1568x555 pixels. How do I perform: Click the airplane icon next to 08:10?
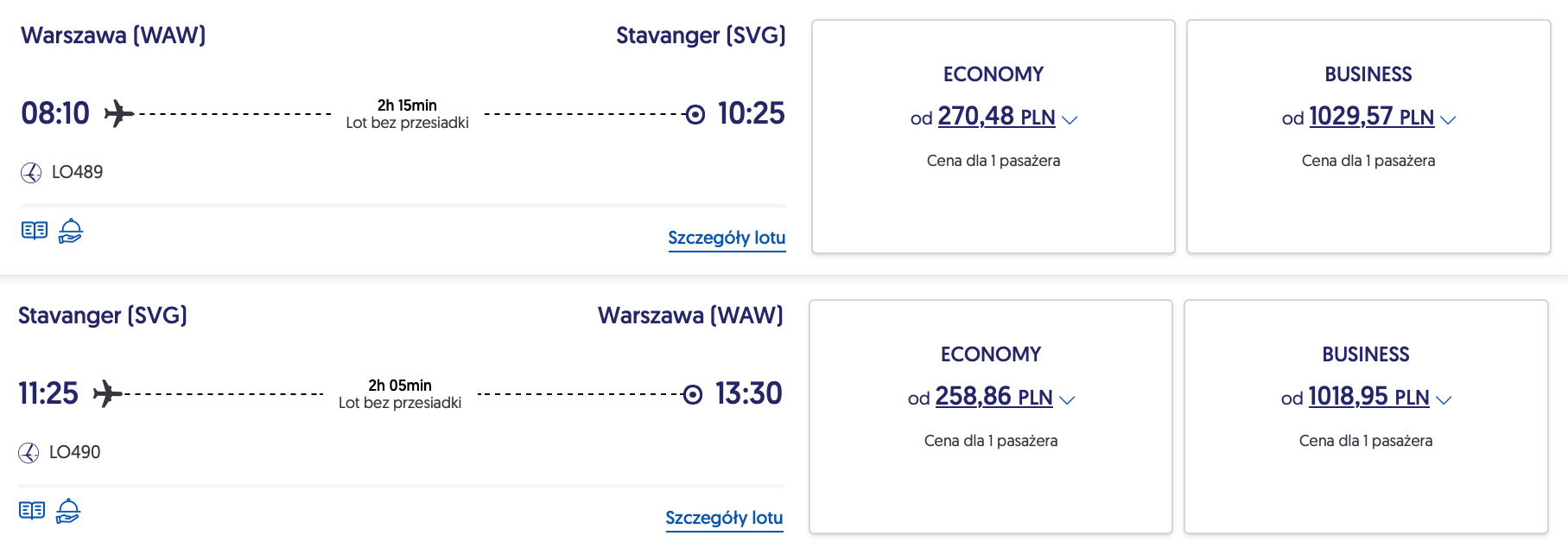click(118, 113)
